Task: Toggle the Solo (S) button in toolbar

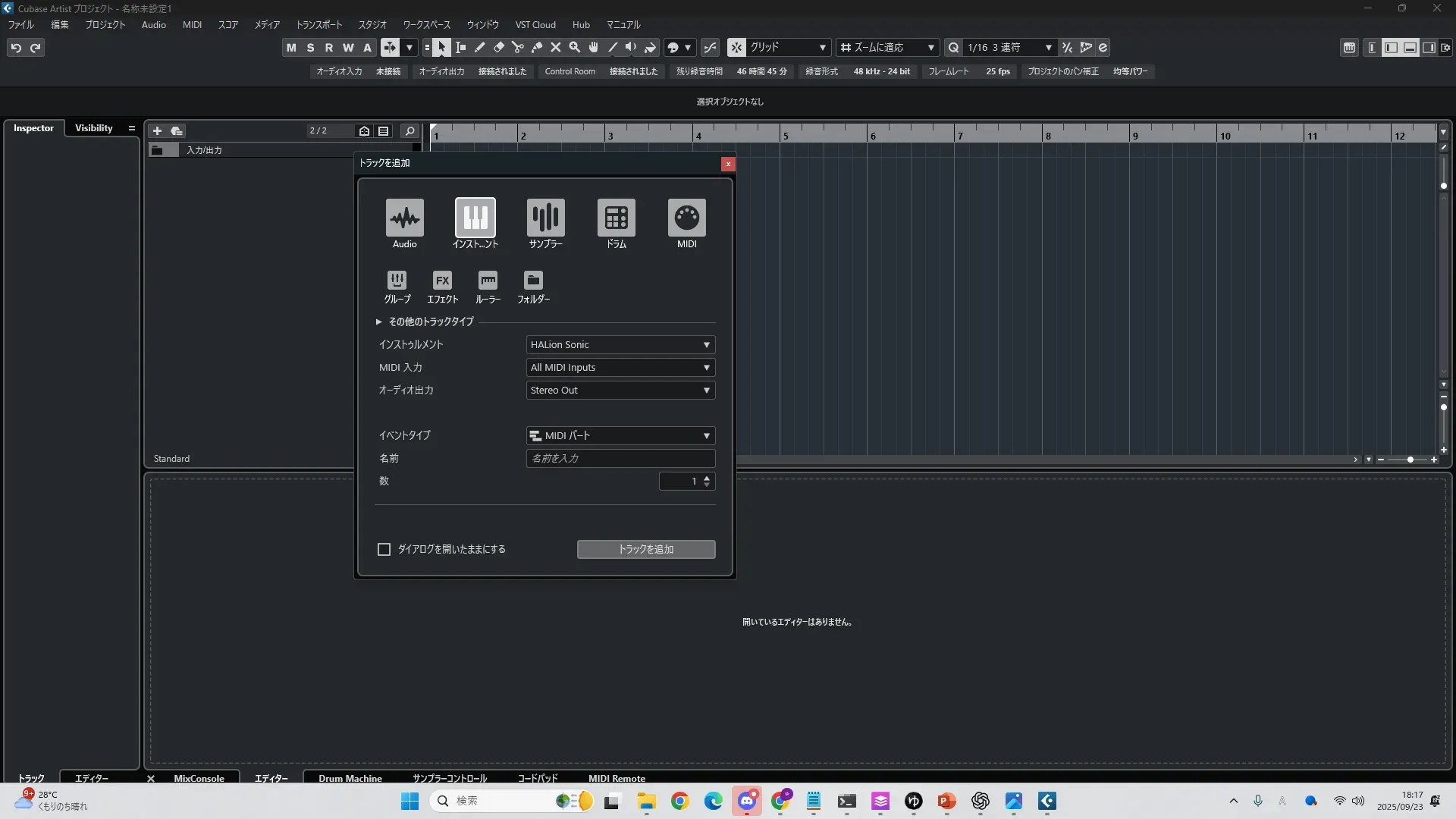Action: pyautogui.click(x=310, y=48)
